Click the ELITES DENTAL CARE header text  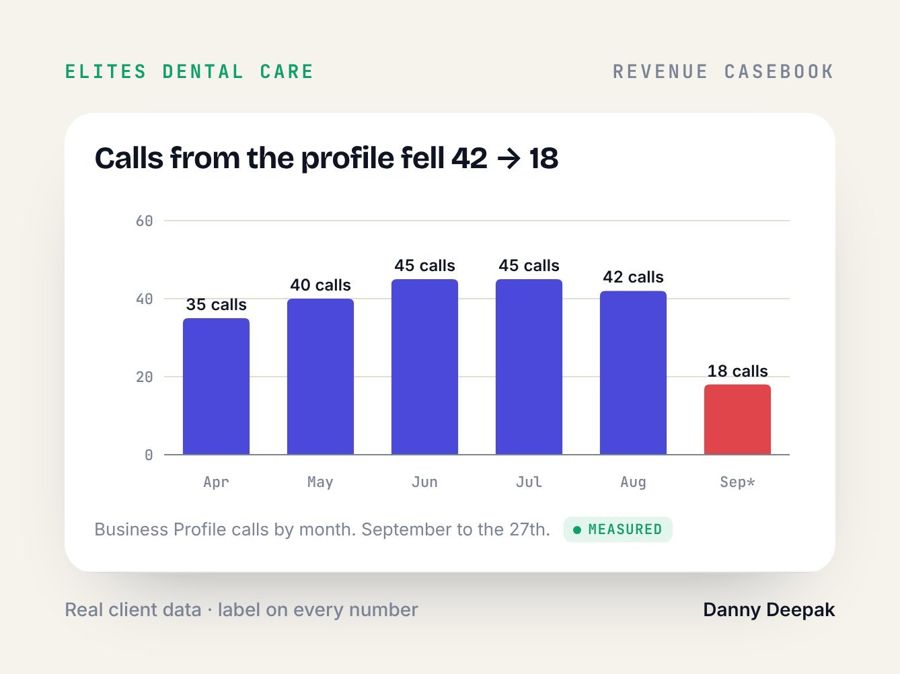(189, 72)
